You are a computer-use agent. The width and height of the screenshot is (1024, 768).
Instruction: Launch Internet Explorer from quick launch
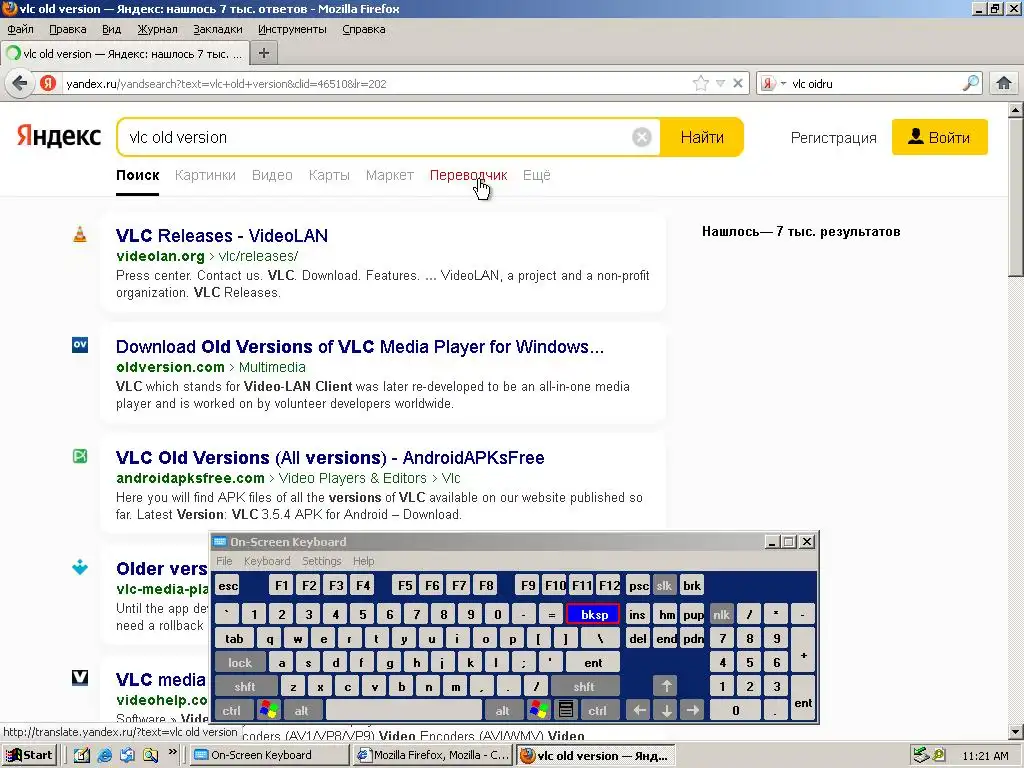pyautogui.click(x=104, y=755)
